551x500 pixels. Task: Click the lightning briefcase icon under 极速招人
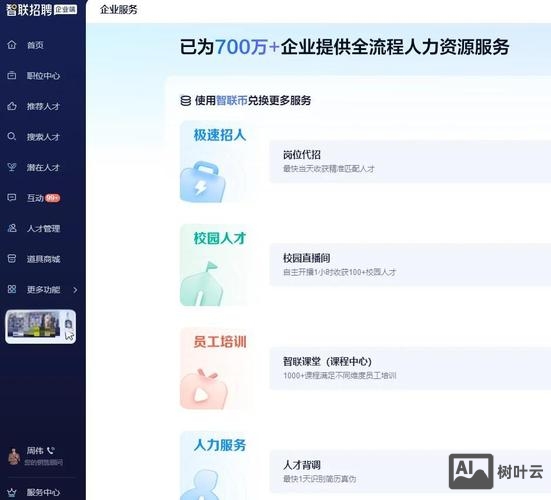coord(202,182)
